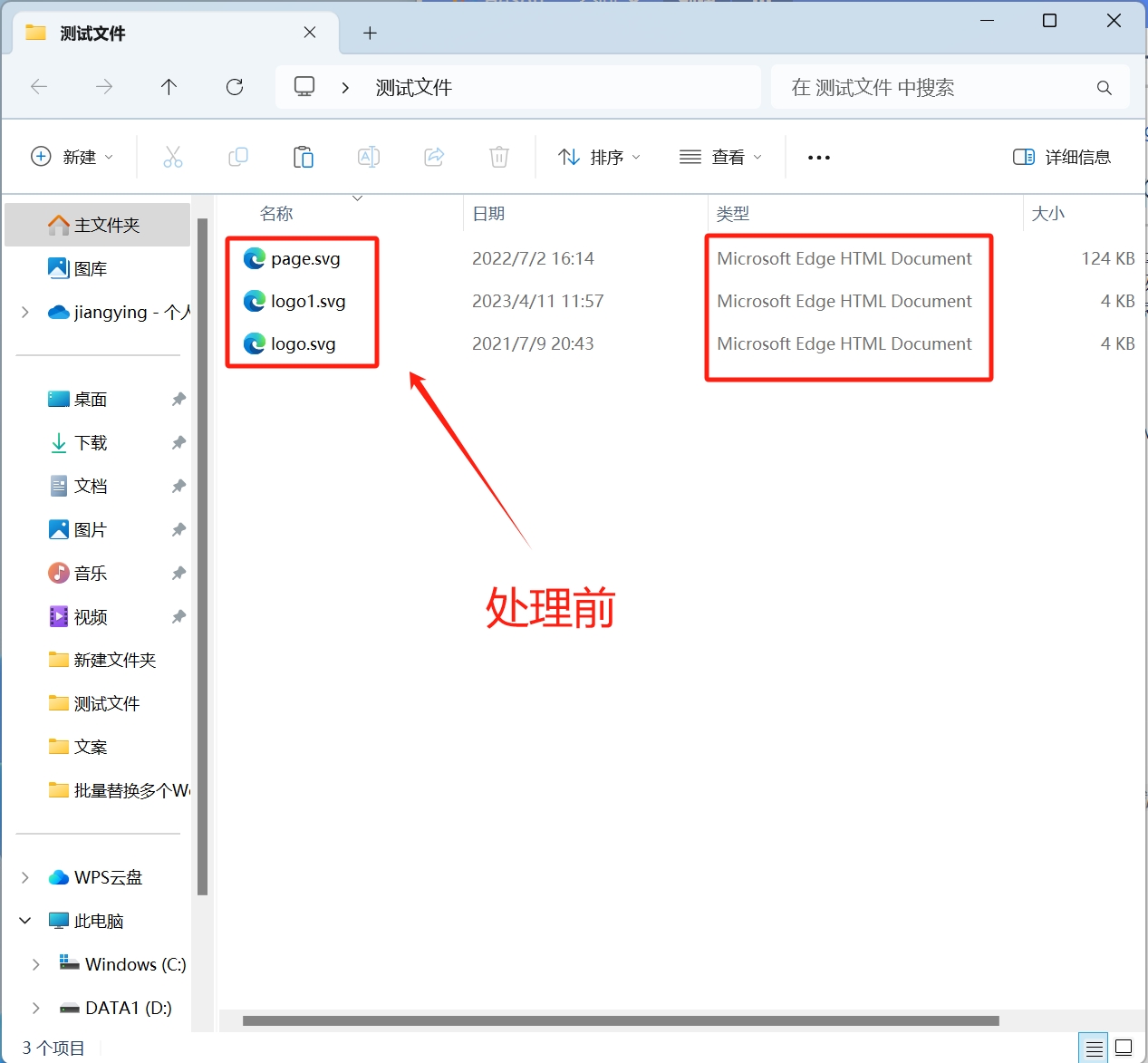Open the 详细信息 details pane icon
The width and height of the screenshot is (1148, 1063).
[x=1063, y=156]
